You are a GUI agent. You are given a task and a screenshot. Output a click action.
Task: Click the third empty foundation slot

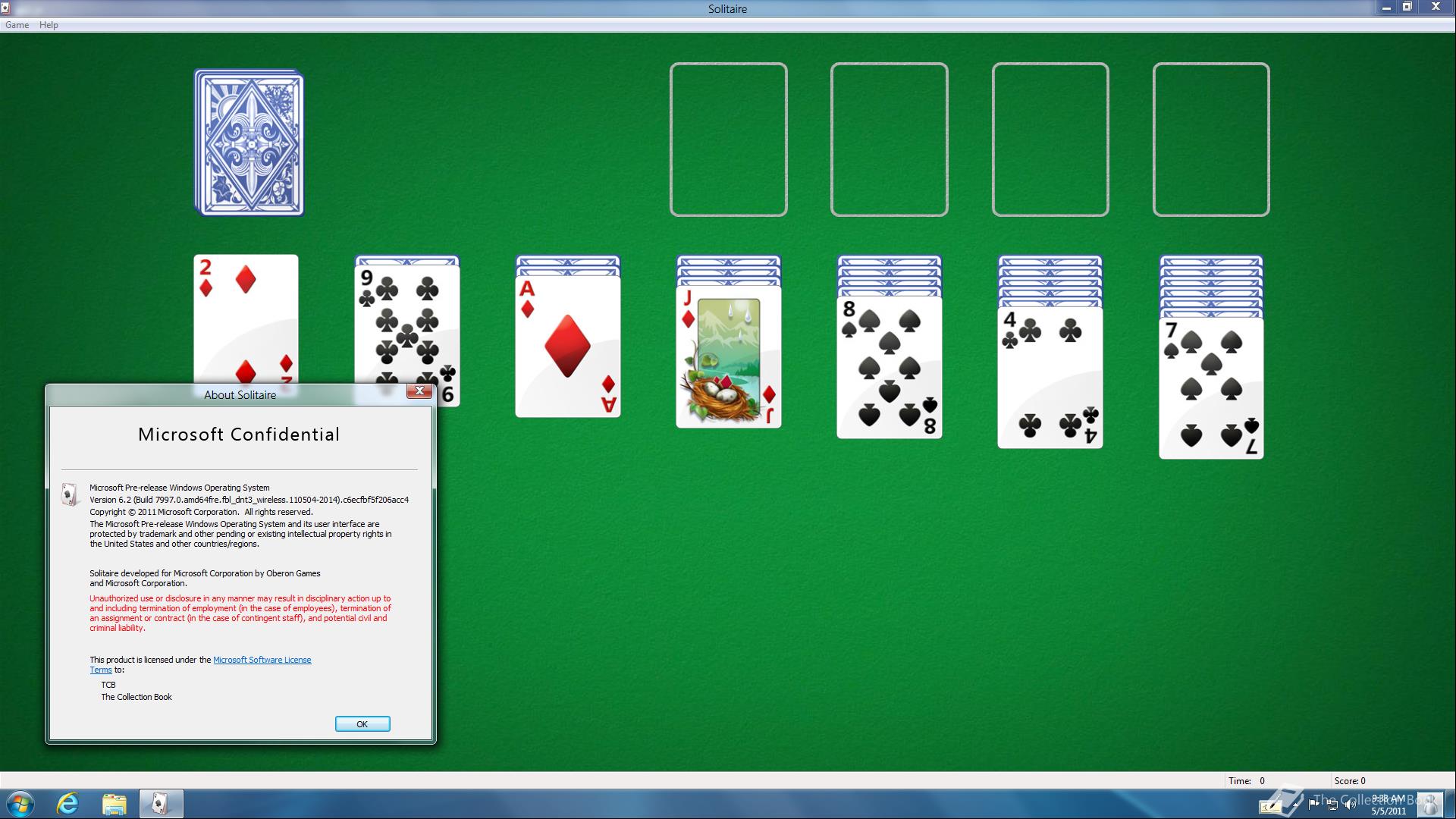1050,140
